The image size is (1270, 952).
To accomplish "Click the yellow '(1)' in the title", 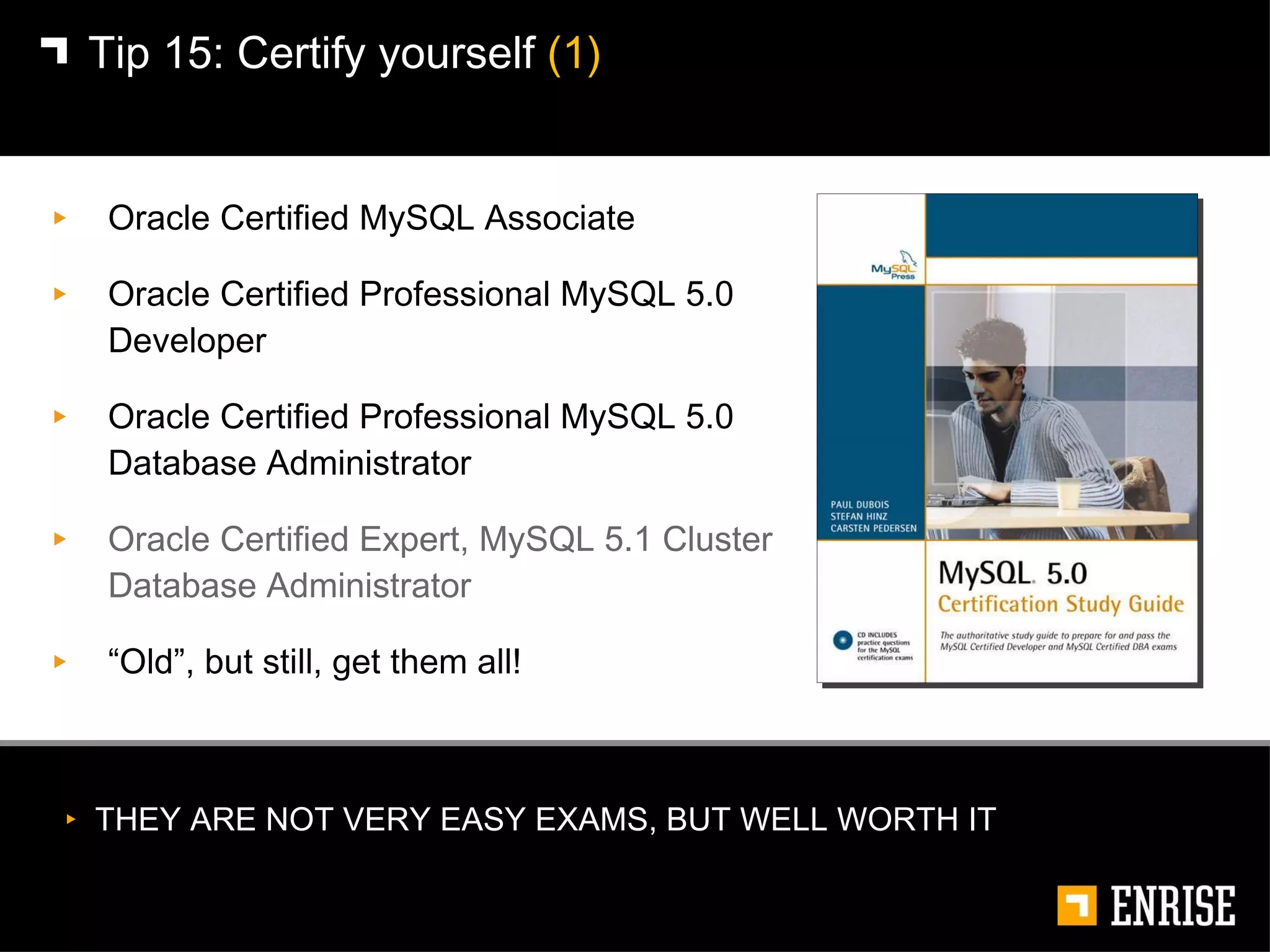I will [x=574, y=55].
